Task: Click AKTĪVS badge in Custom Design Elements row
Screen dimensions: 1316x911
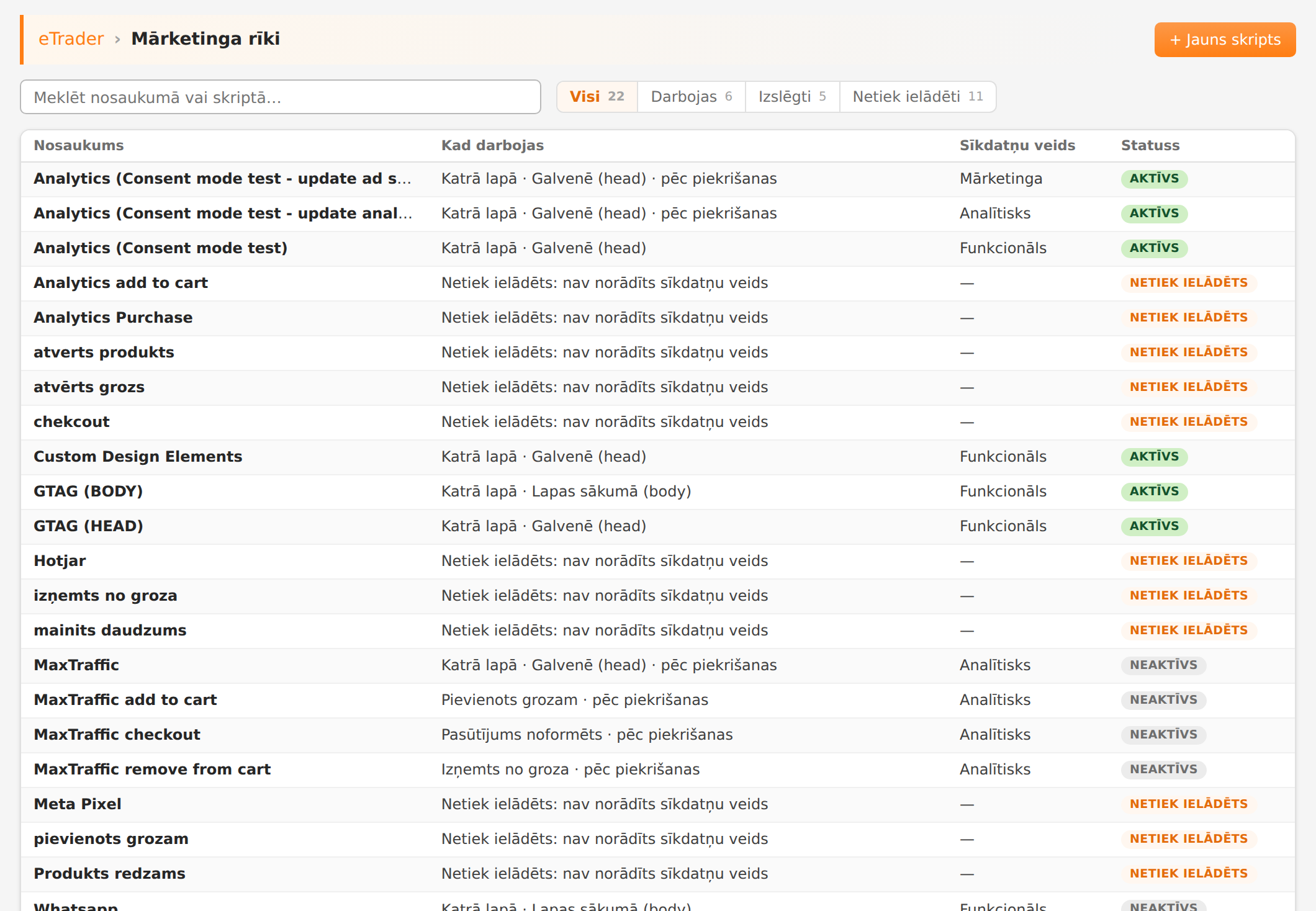Action: pos(1154,457)
